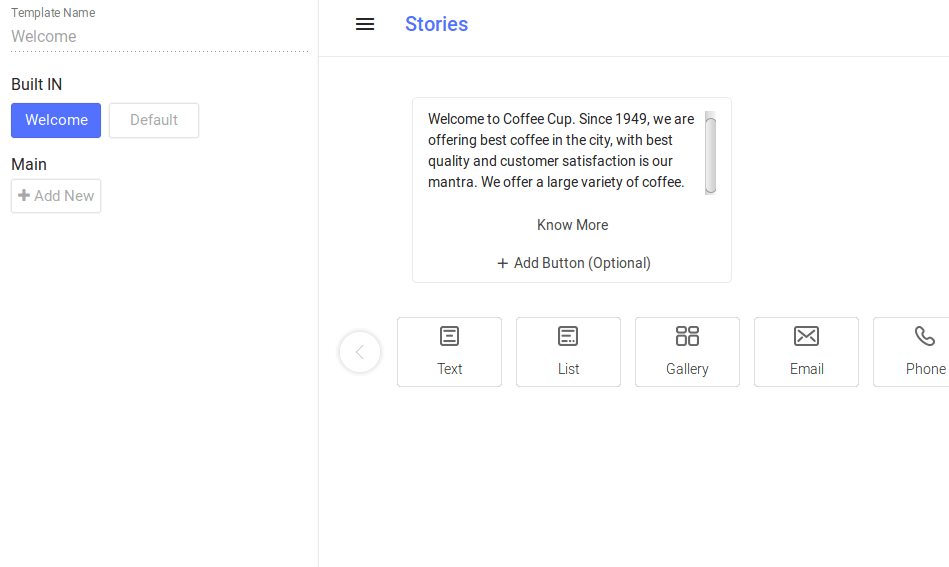Select the Text block icon
The width and height of the screenshot is (949, 567).
450,336
